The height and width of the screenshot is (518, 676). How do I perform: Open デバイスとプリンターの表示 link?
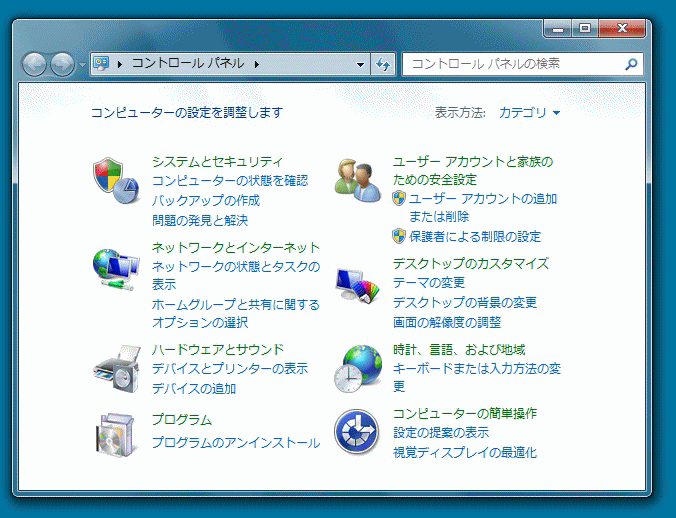click(230, 368)
